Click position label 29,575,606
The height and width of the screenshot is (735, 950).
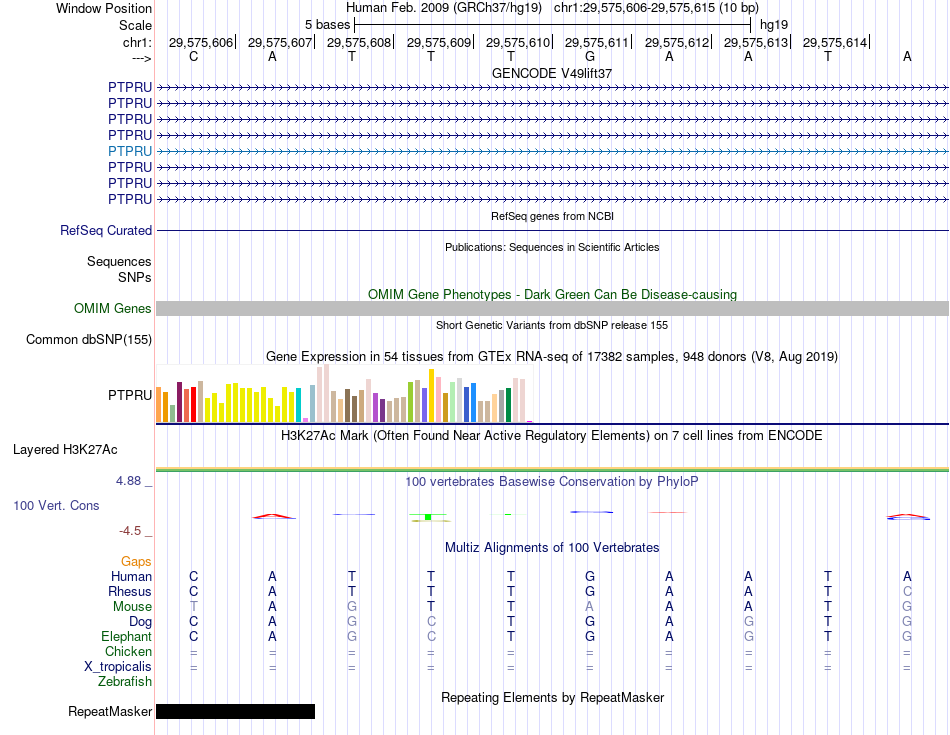click(x=201, y=42)
